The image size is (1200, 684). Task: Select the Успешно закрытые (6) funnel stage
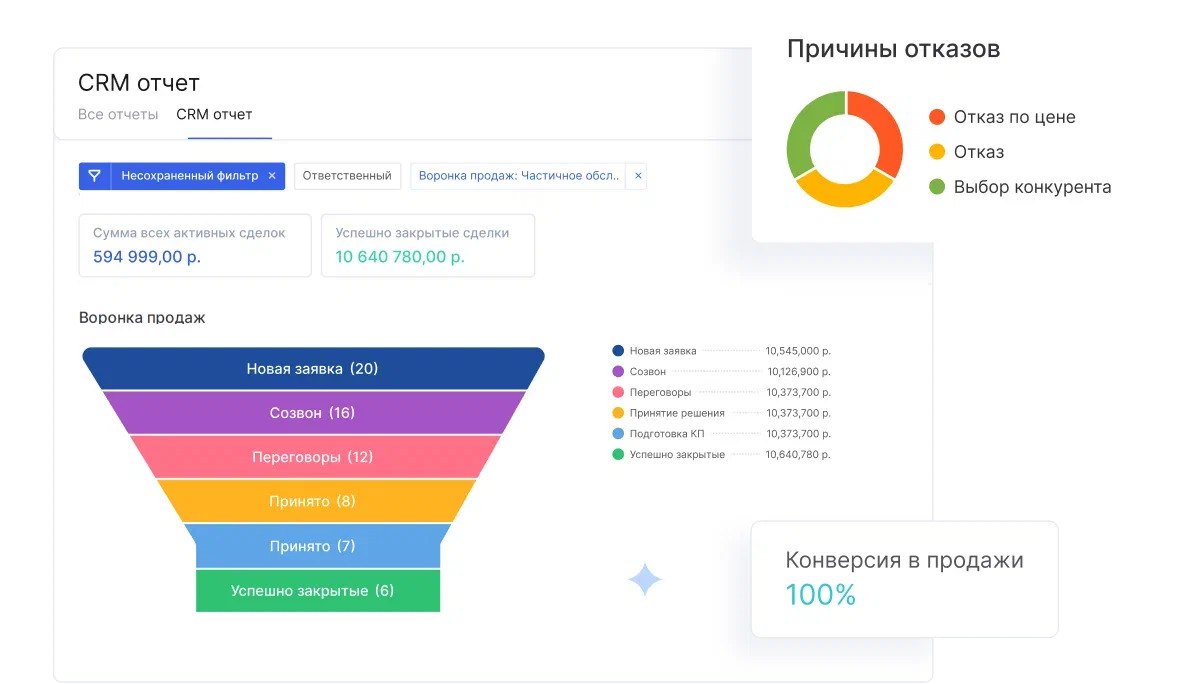(312, 591)
